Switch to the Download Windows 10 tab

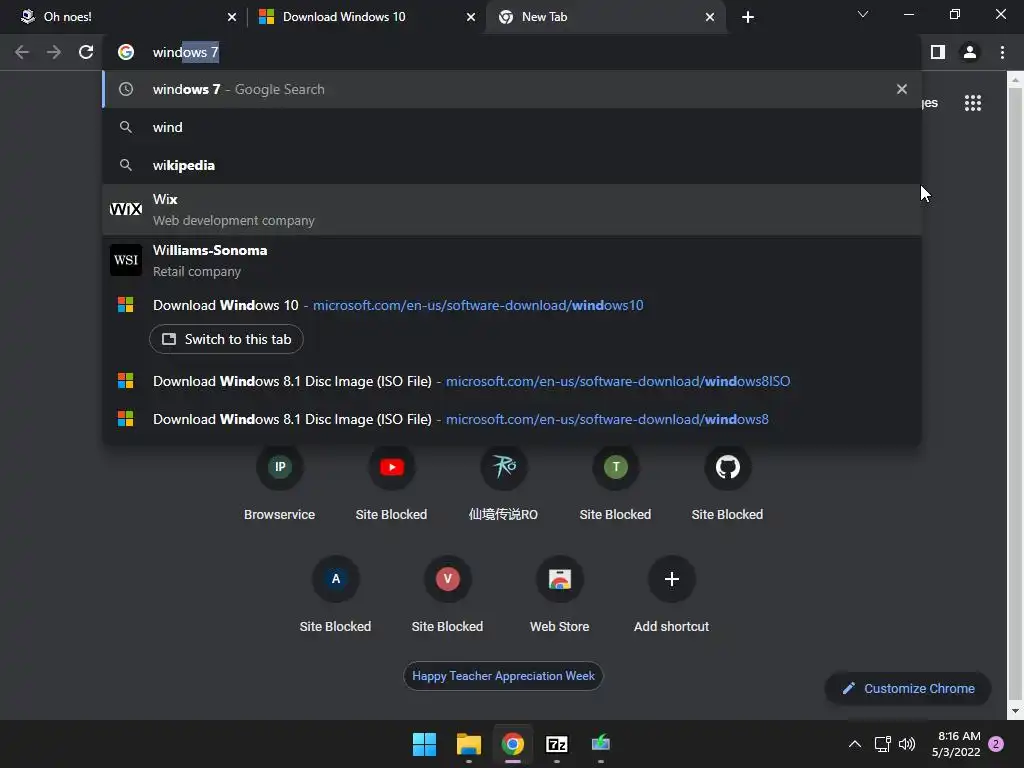366,17
